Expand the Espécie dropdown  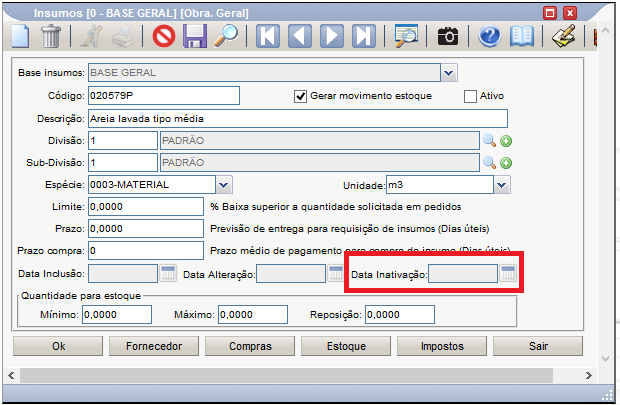click(x=224, y=185)
